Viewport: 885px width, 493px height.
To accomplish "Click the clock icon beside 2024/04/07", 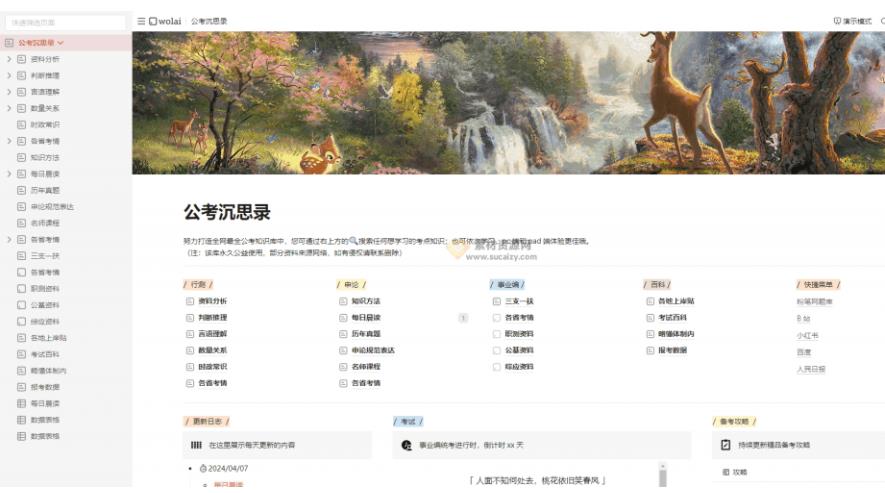I will click(x=203, y=469).
